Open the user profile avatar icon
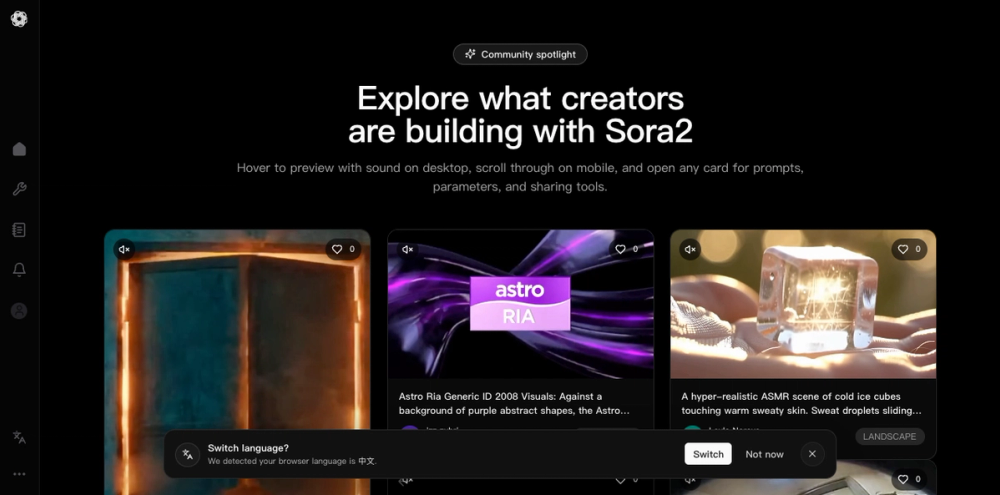 [19, 311]
